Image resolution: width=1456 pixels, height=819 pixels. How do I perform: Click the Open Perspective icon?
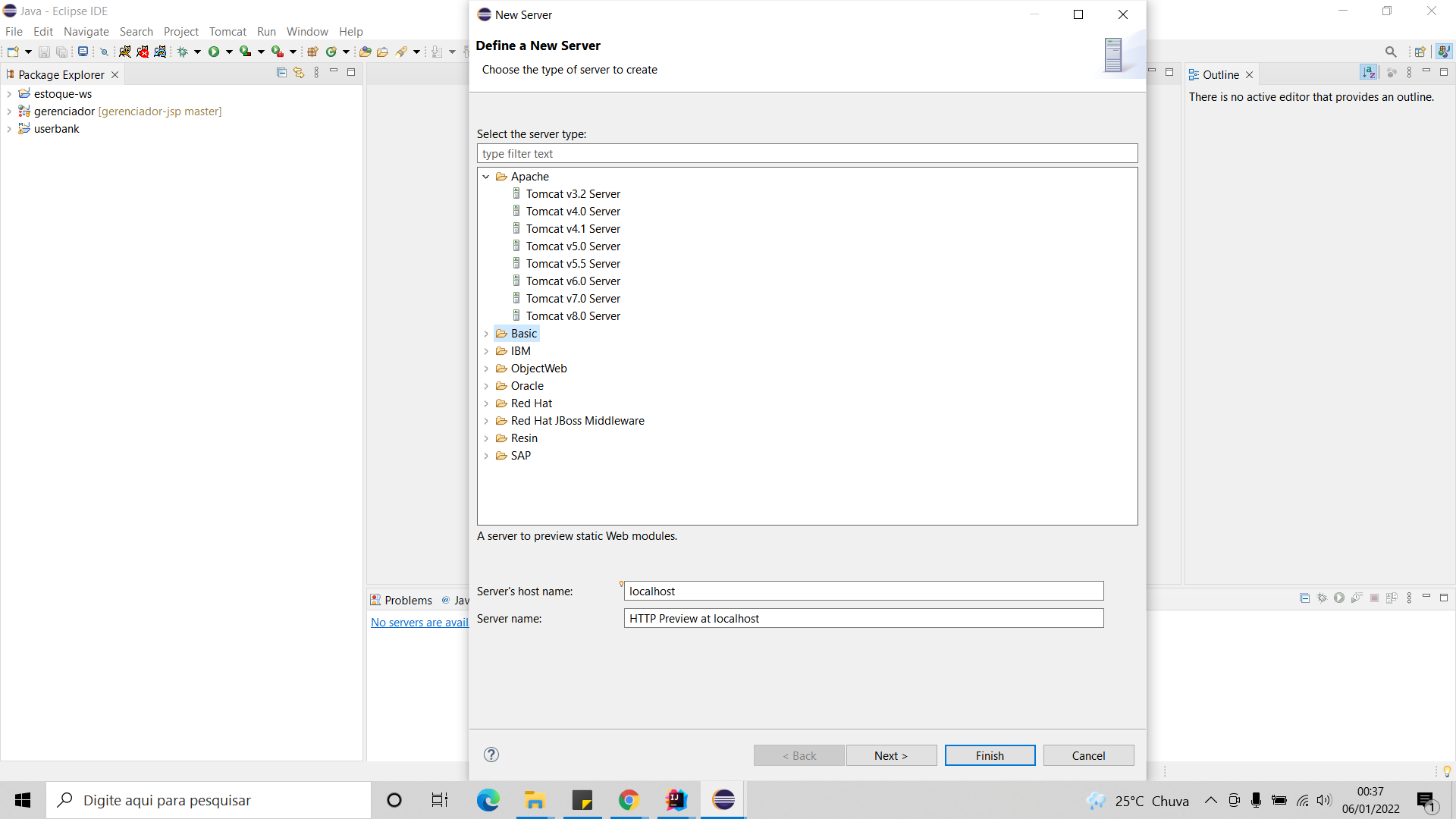1420,52
